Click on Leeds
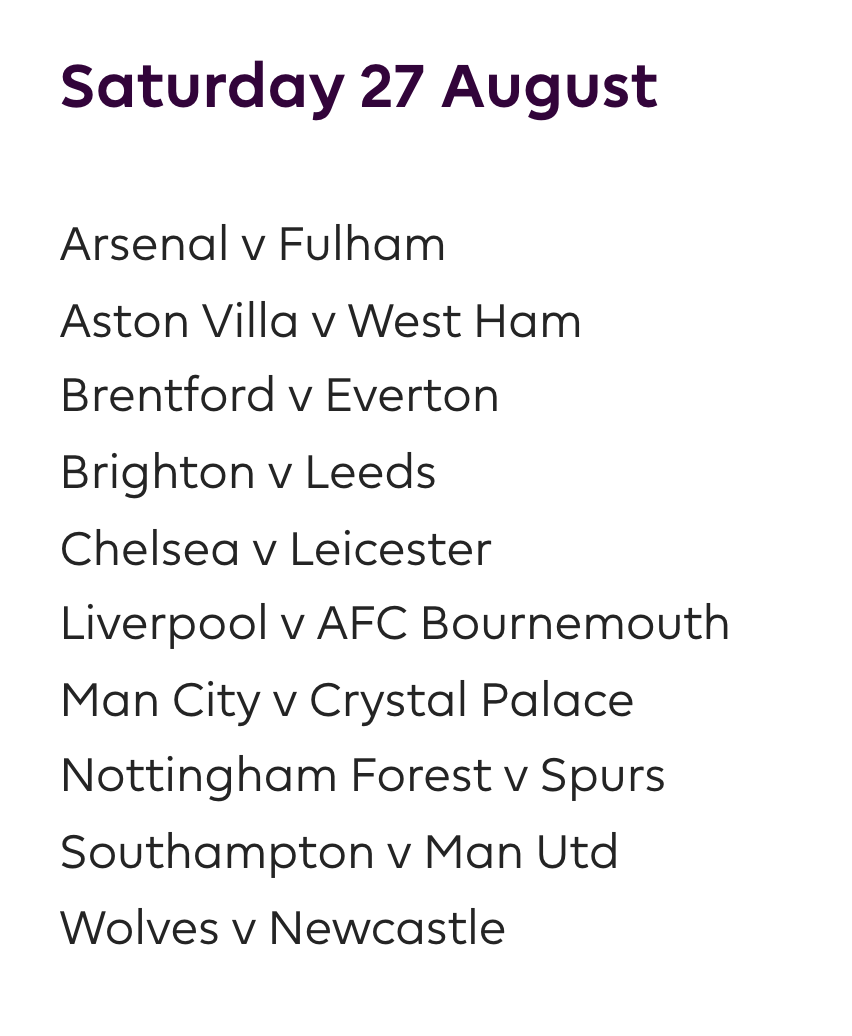Screen dimensions: 852x1036 (x=370, y=472)
